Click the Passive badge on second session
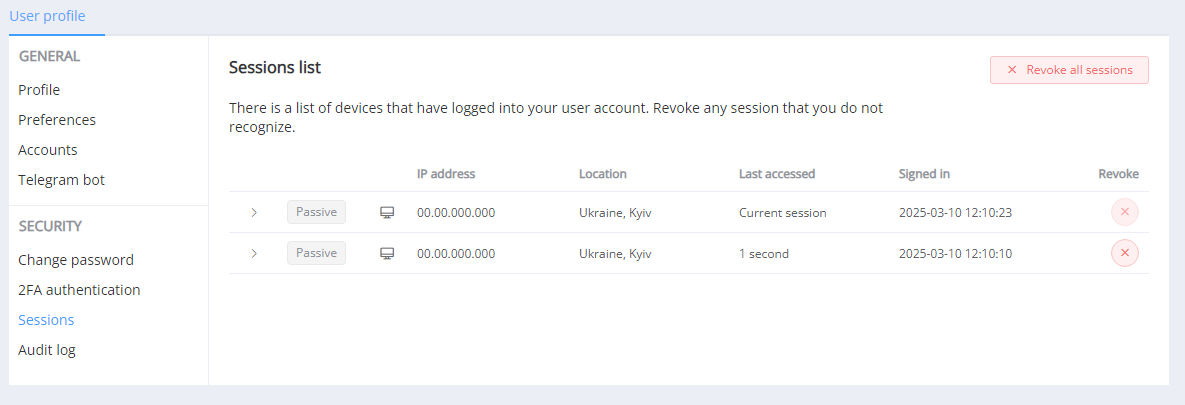 (x=316, y=253)
